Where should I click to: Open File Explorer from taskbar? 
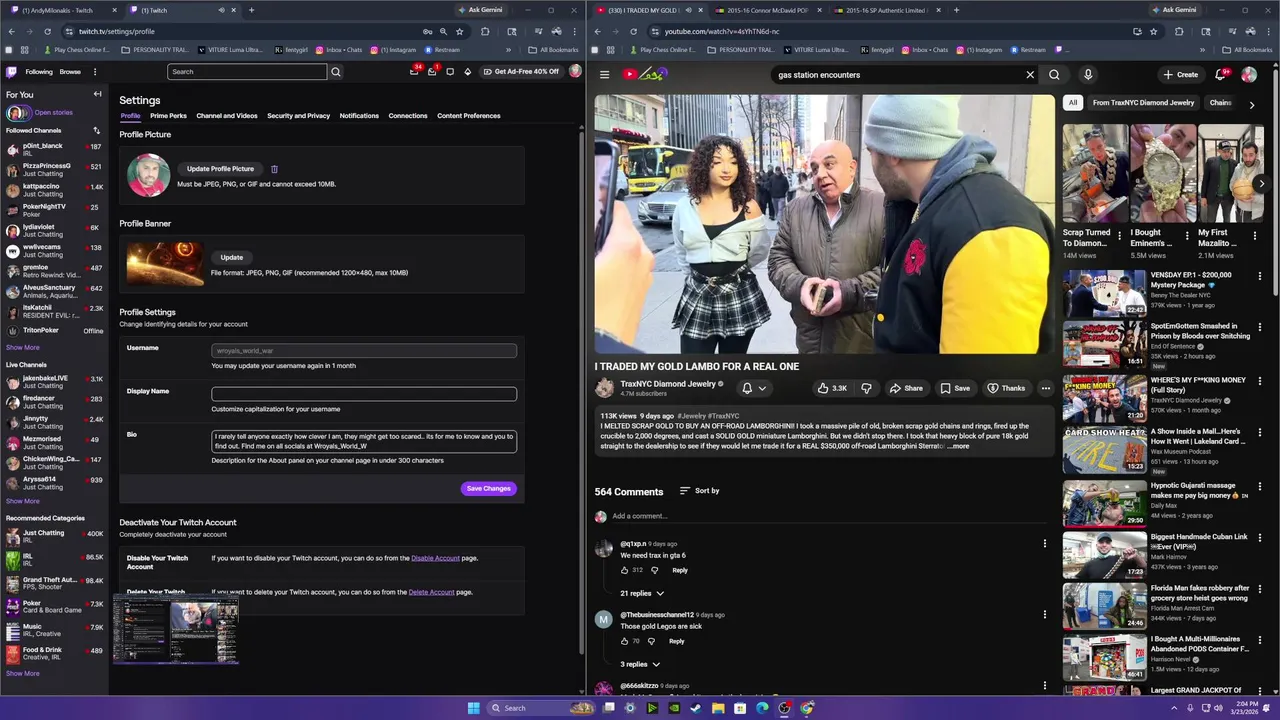click(718, 708)
